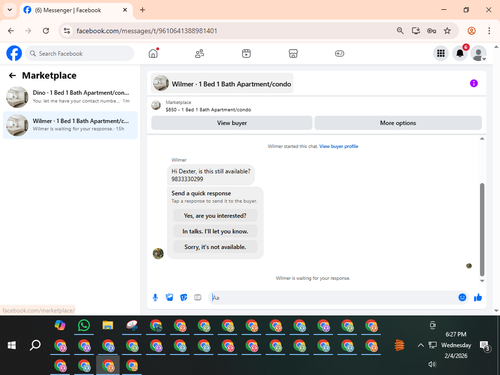Click the back arrow beside Marketplace
The height and width of the screenshot is (375, 500).
pyautogui.click(x=12, y=76)
